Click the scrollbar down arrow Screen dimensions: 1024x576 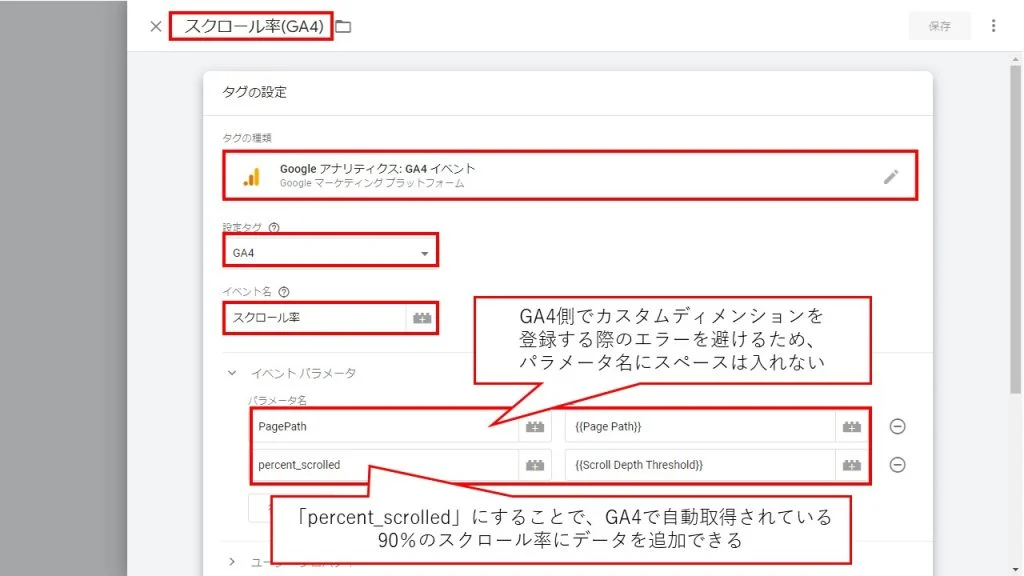(x=1015, y=570)
